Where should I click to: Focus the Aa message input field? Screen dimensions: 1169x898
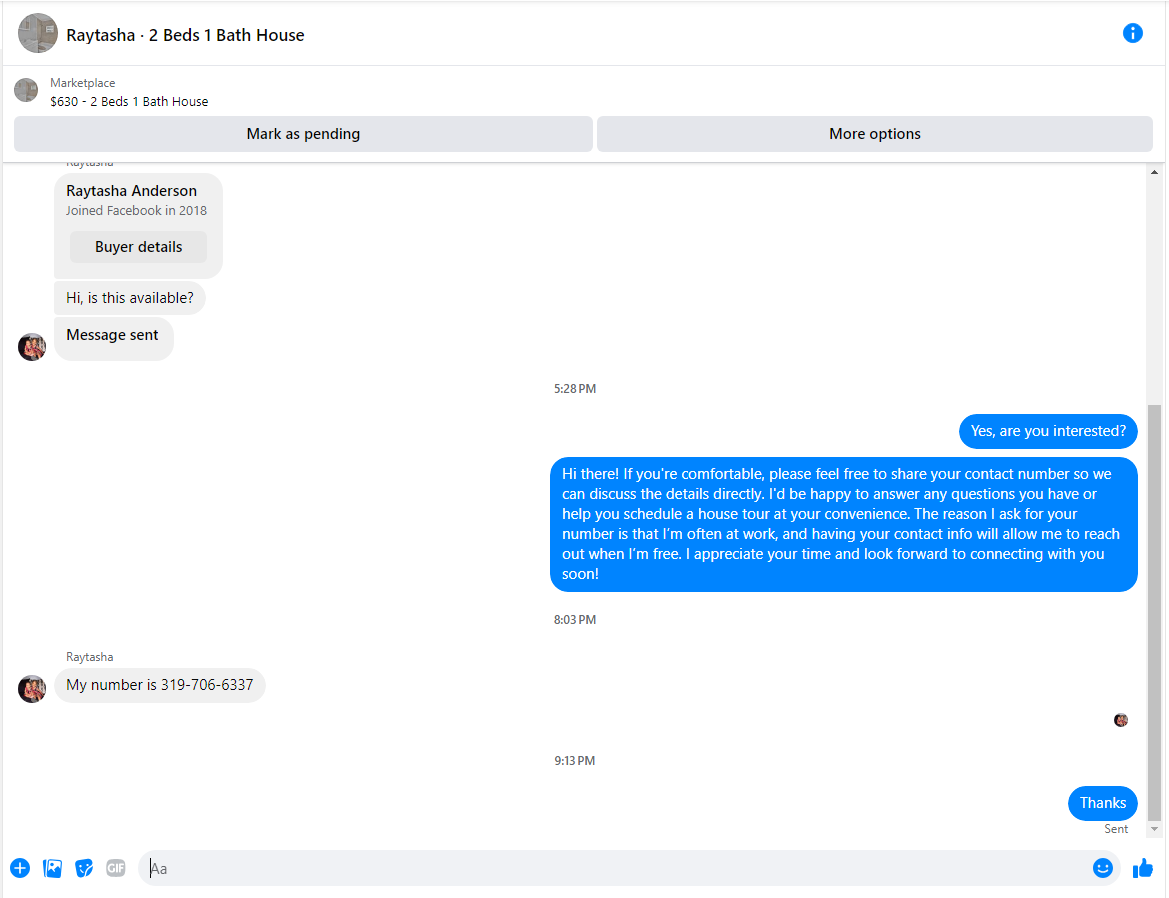617,868
